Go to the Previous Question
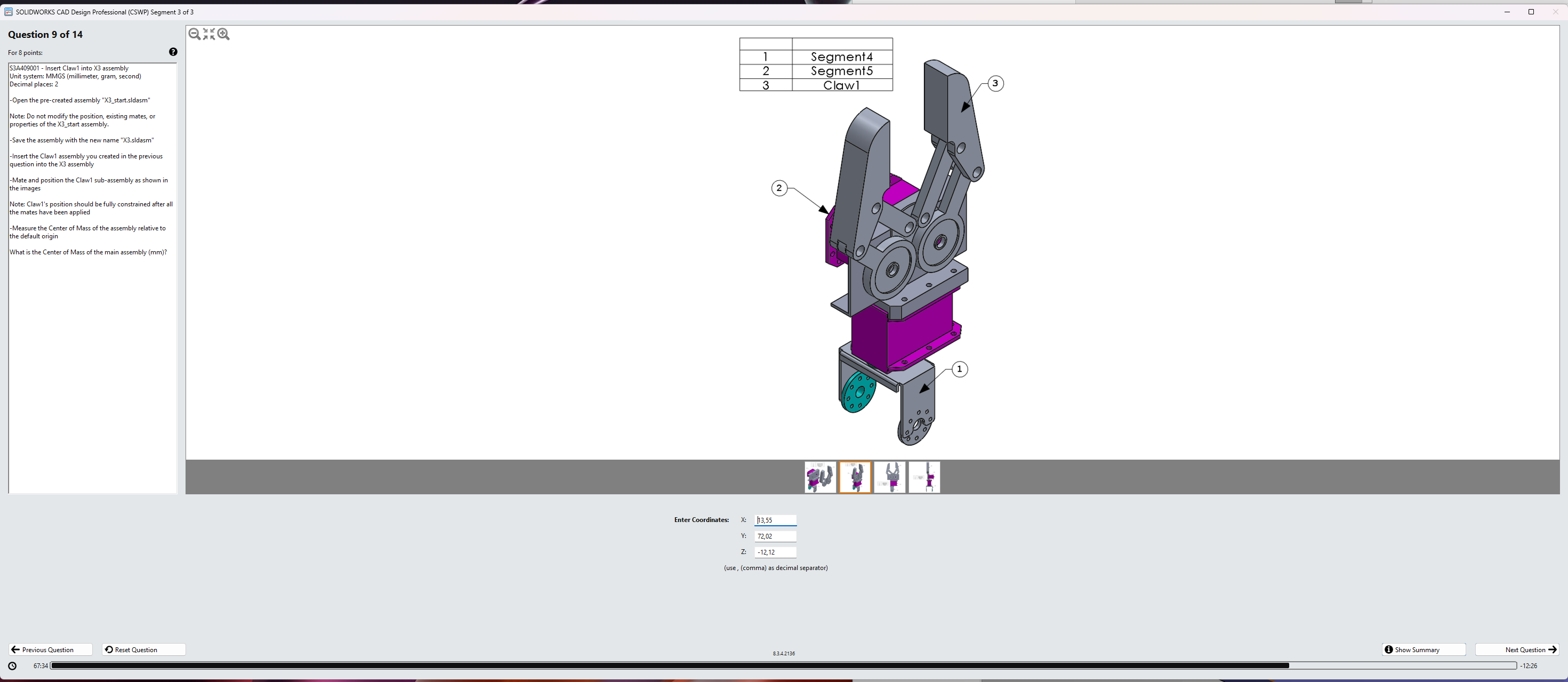Screen dimensions: 1568x682 (50, 649)
